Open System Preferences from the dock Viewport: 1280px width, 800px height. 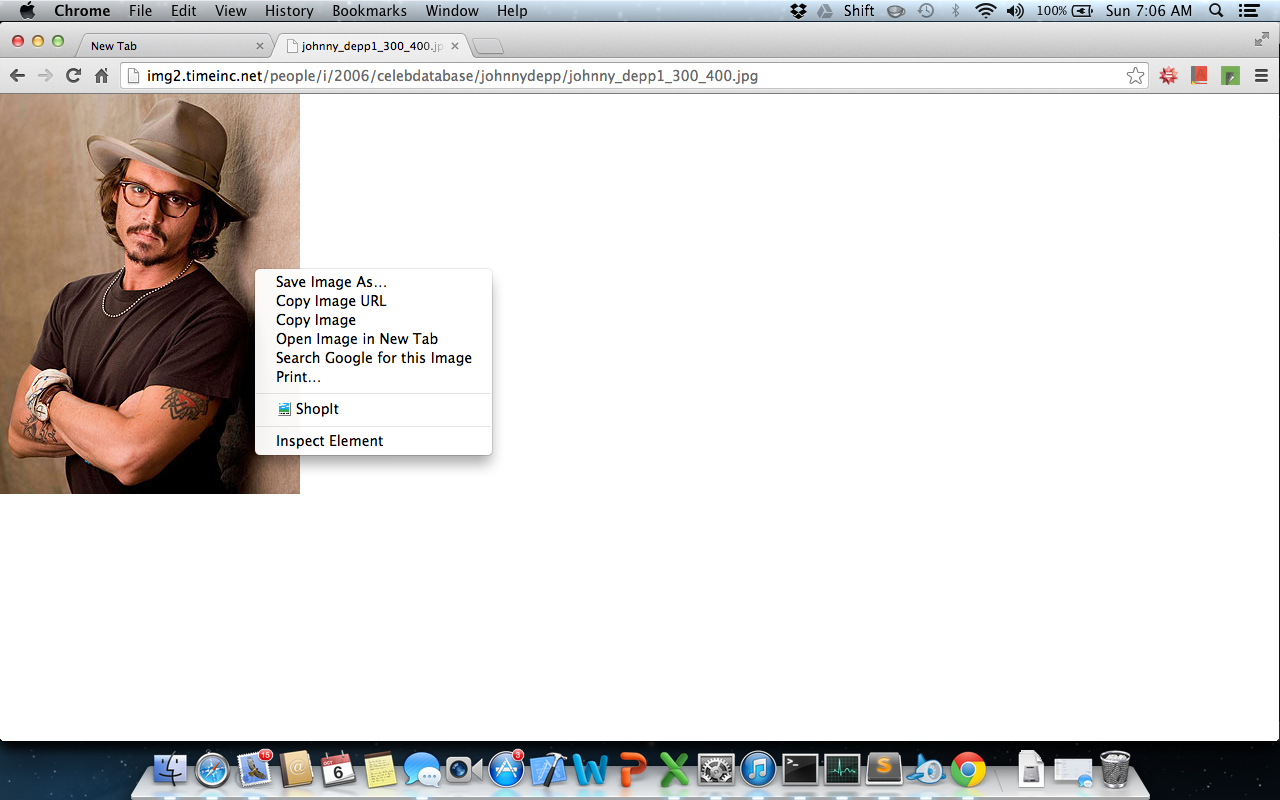716,770
